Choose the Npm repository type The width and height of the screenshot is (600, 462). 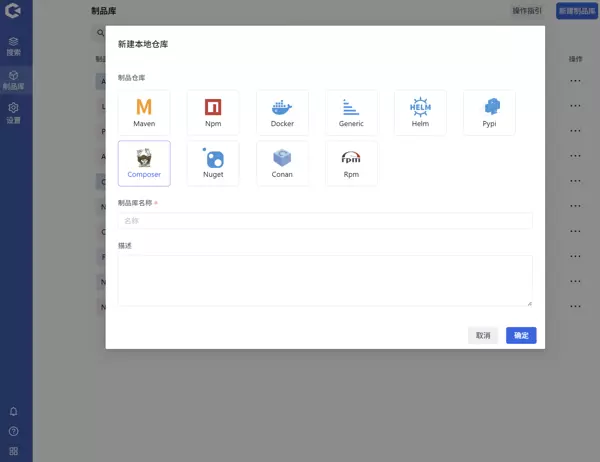[x=213, y=112]
